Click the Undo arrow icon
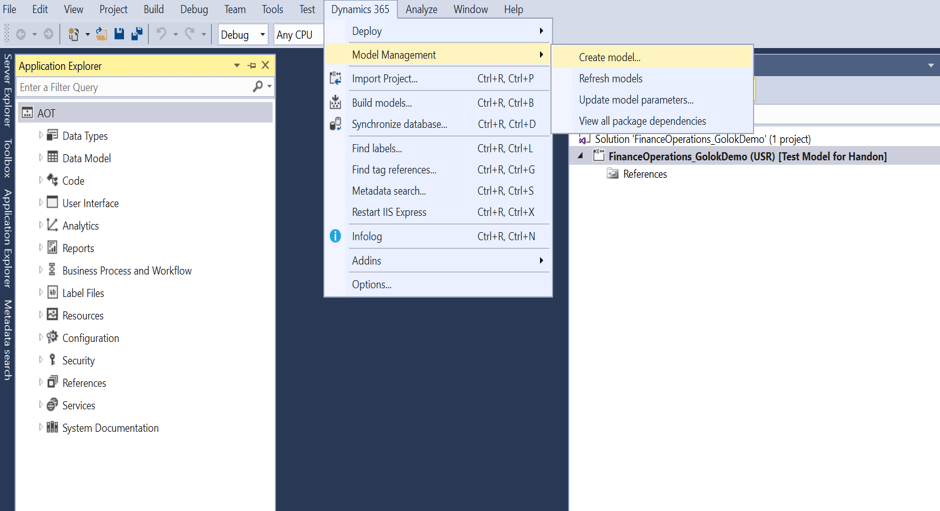Screen dimensions: 940x511 point(161,34)
